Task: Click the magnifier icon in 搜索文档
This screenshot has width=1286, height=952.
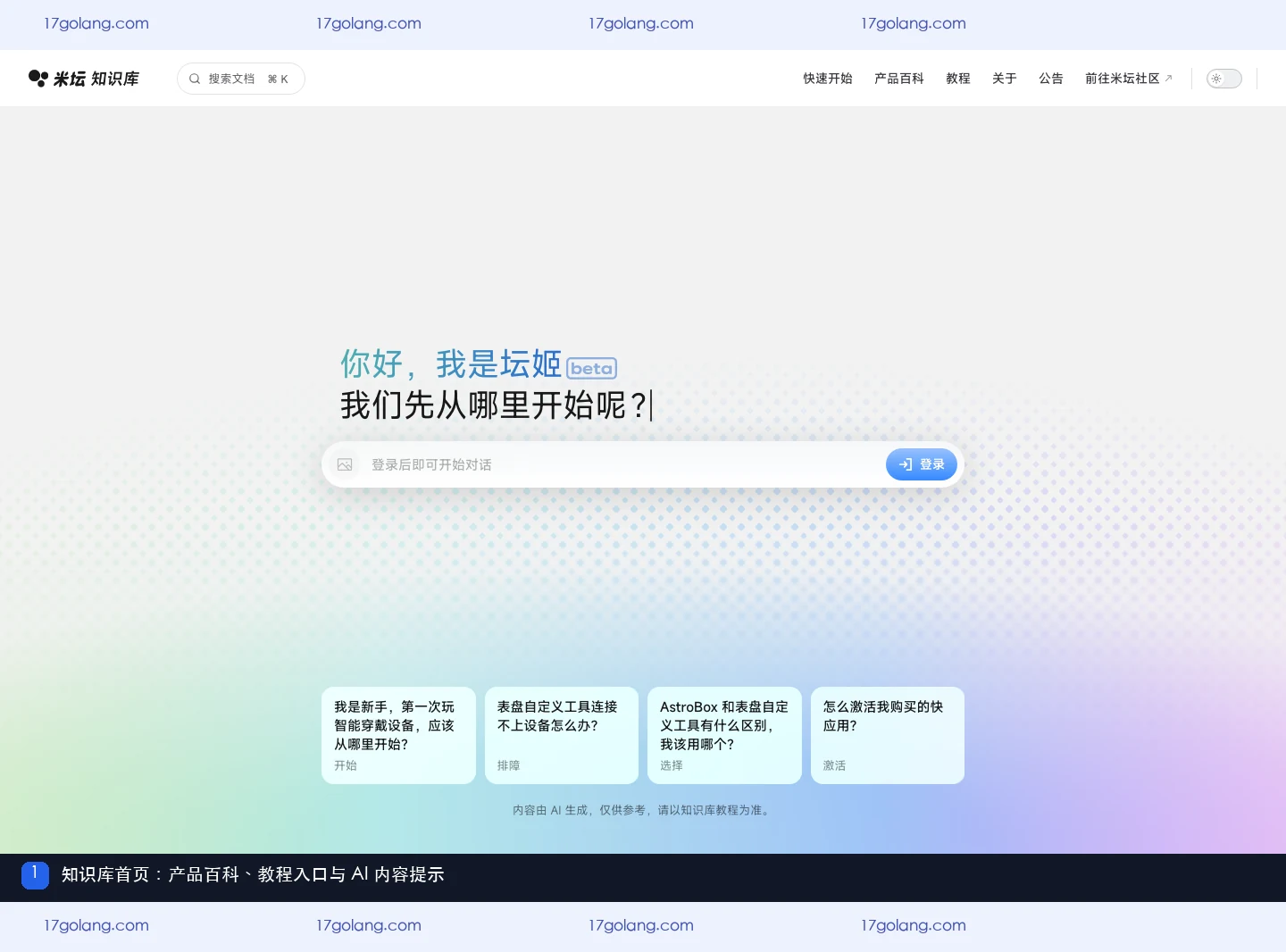Action: [x=195, y=79]
